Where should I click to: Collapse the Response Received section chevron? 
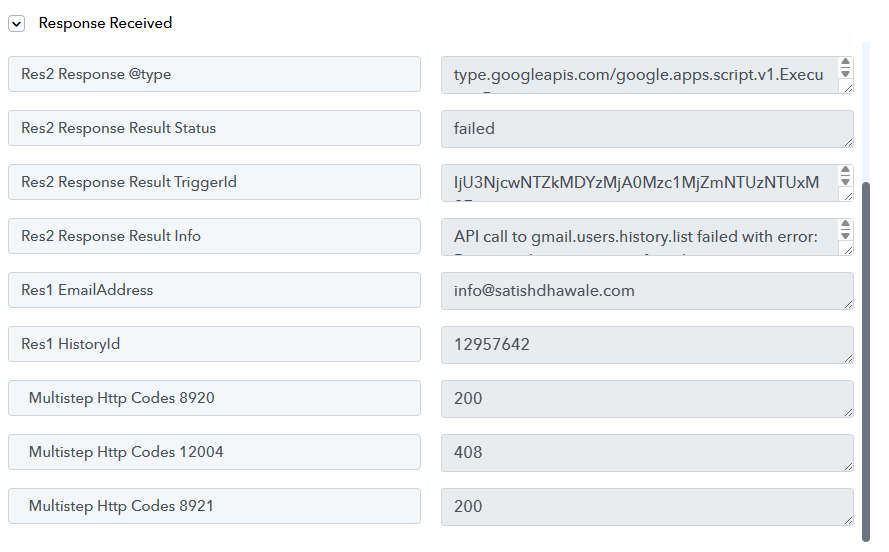[x=17, y=24]
